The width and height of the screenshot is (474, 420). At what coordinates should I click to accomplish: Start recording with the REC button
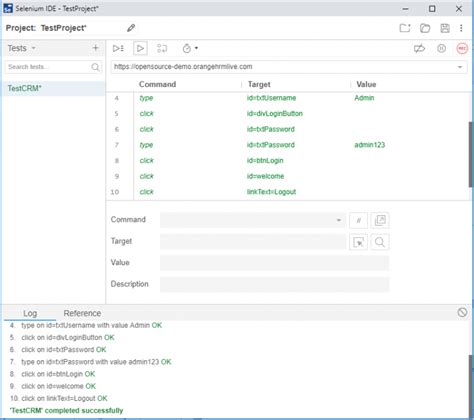click(x=462, y=48)
